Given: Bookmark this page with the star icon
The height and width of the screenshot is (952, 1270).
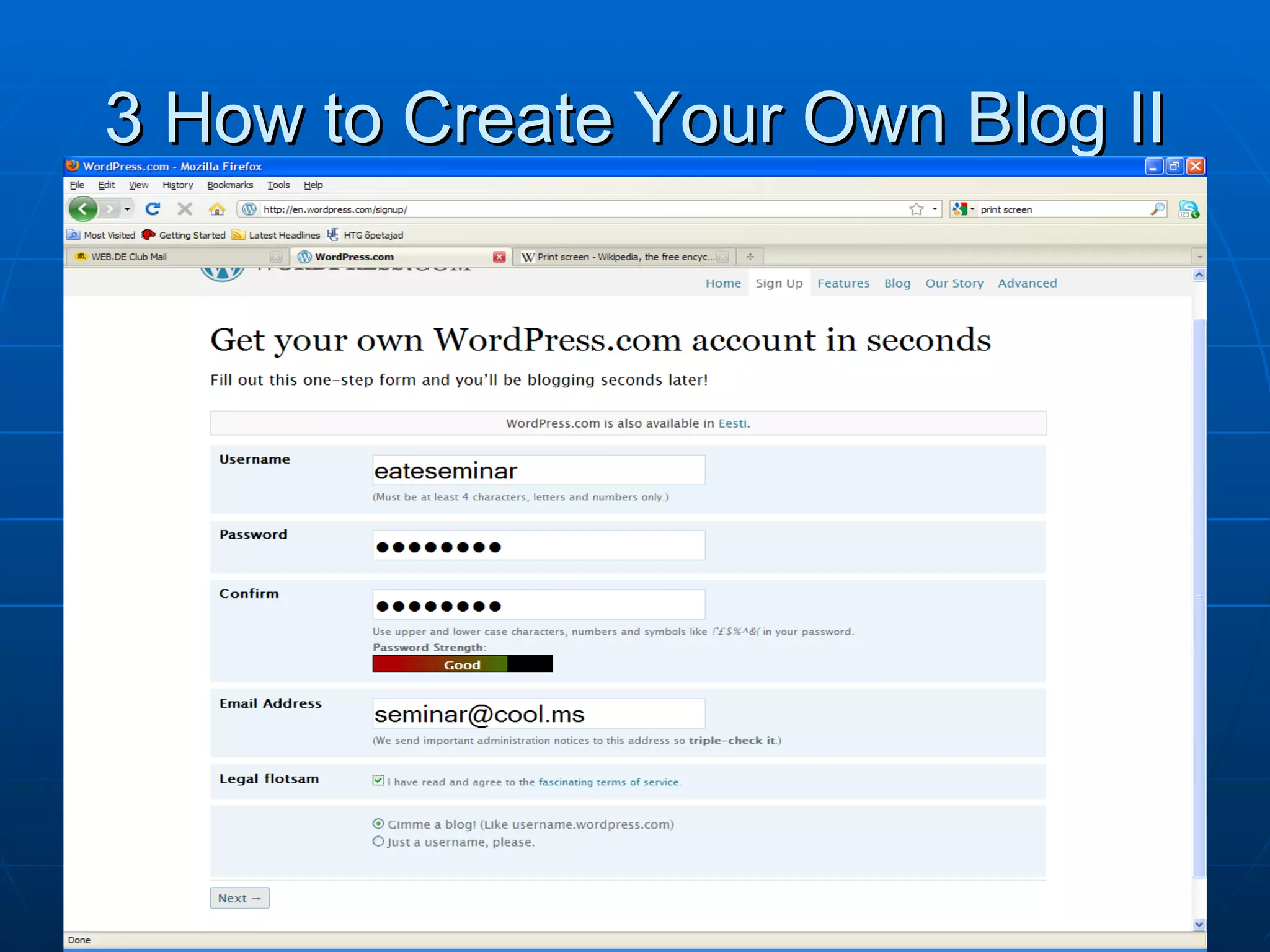Looking at the screenshot, I should point(916,209).
